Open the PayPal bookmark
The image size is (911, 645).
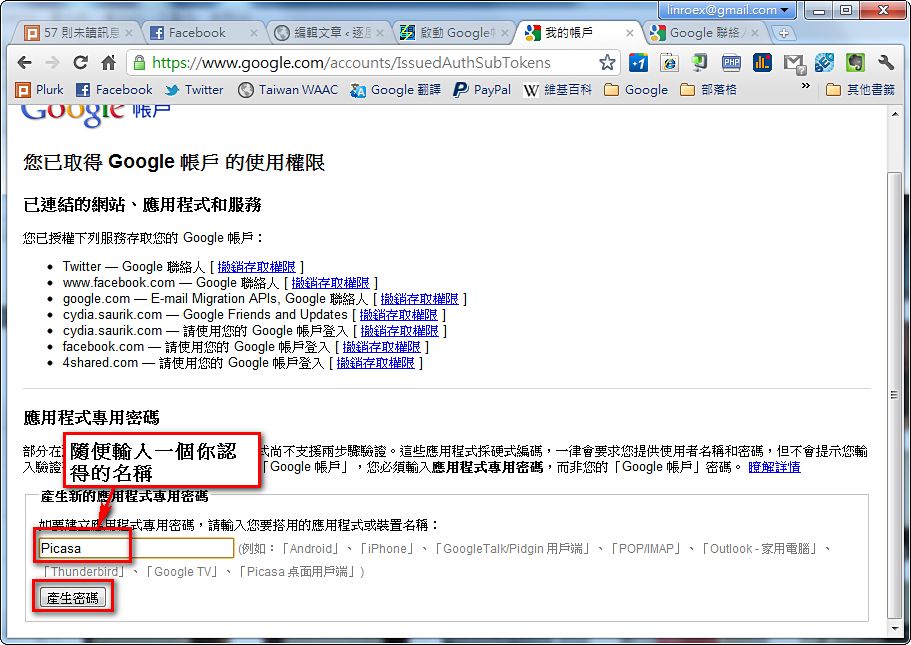coord(482,90)
